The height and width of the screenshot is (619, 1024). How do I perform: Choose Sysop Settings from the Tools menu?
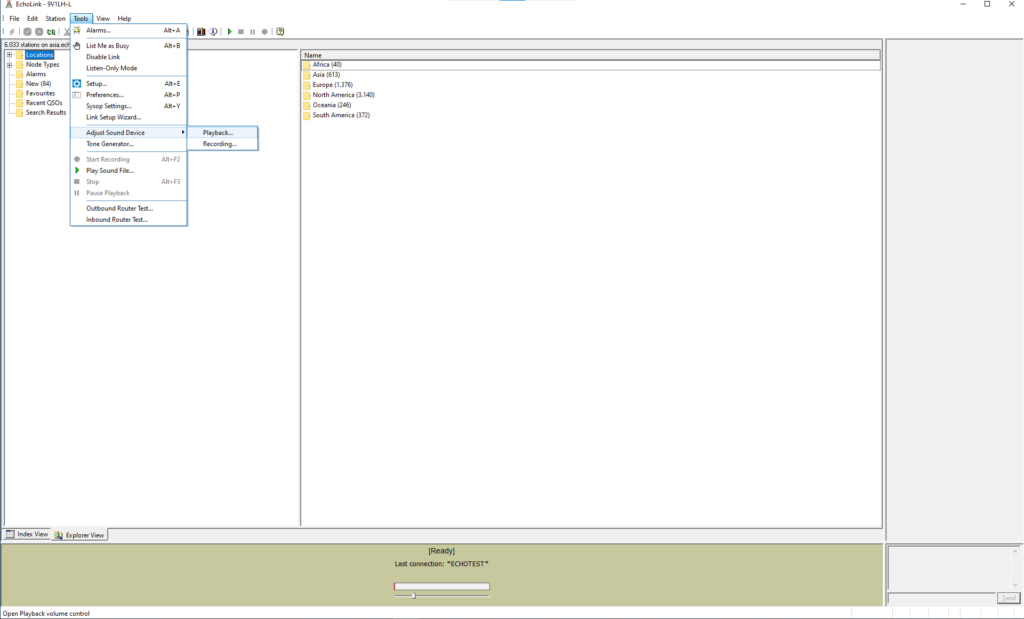[x=129, y=106]
